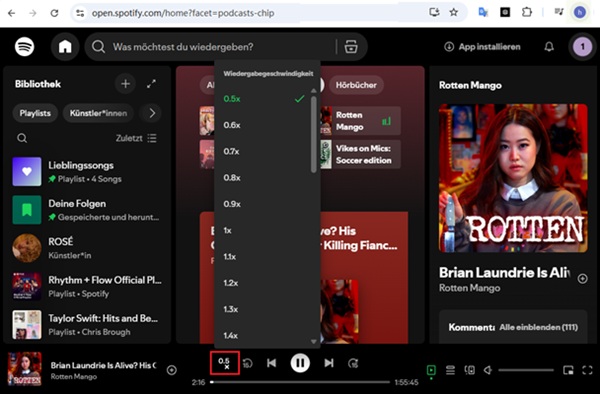Select 0.6x playback speed
Image resolution: width=600 pixels, height=394 pixels.
264,125
